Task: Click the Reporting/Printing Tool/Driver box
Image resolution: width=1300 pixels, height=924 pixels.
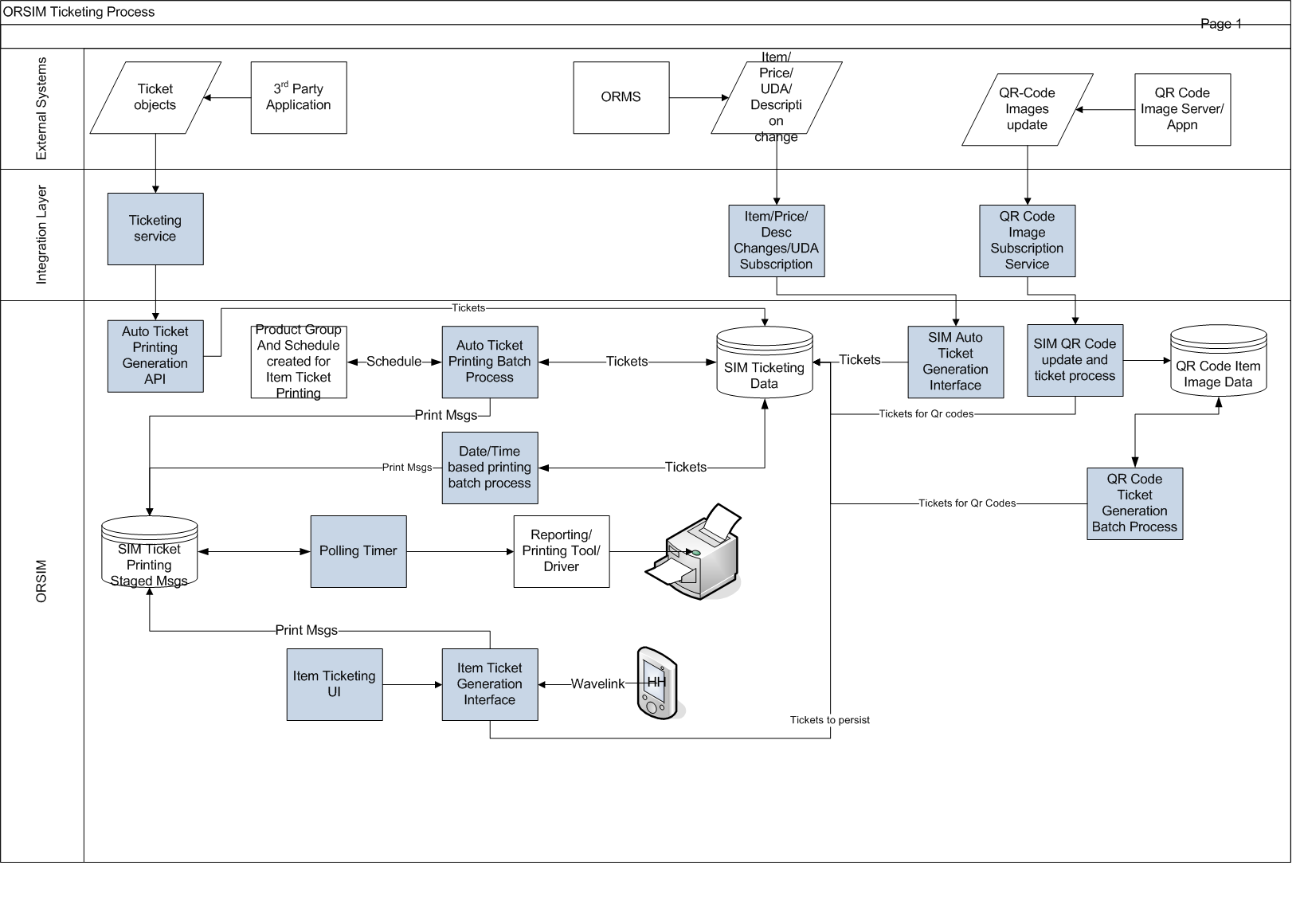Action: pos(562,551)
